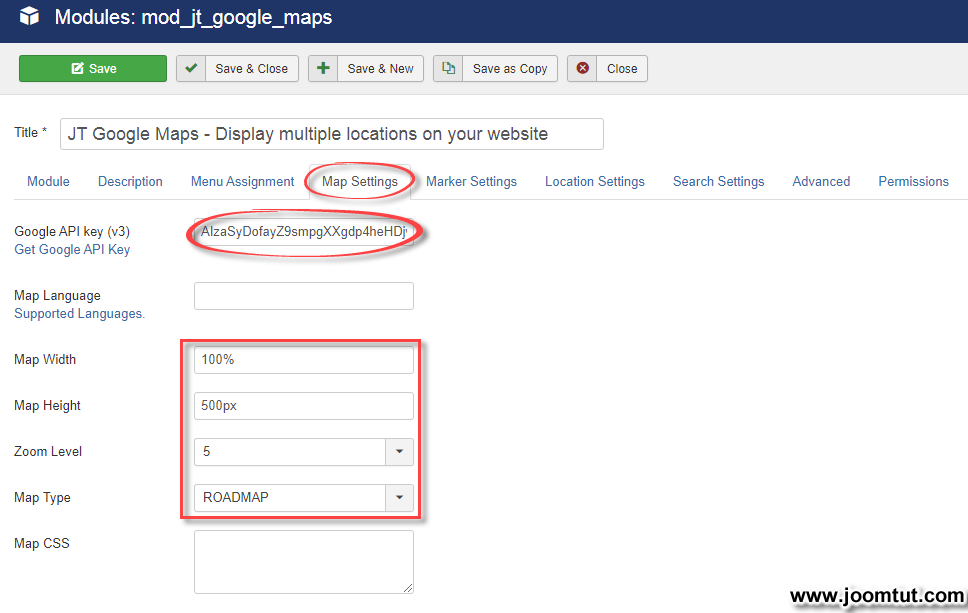Switch to Search Settings tab
The height and width of the screenshot is (613, 968).
click(719, 181)
